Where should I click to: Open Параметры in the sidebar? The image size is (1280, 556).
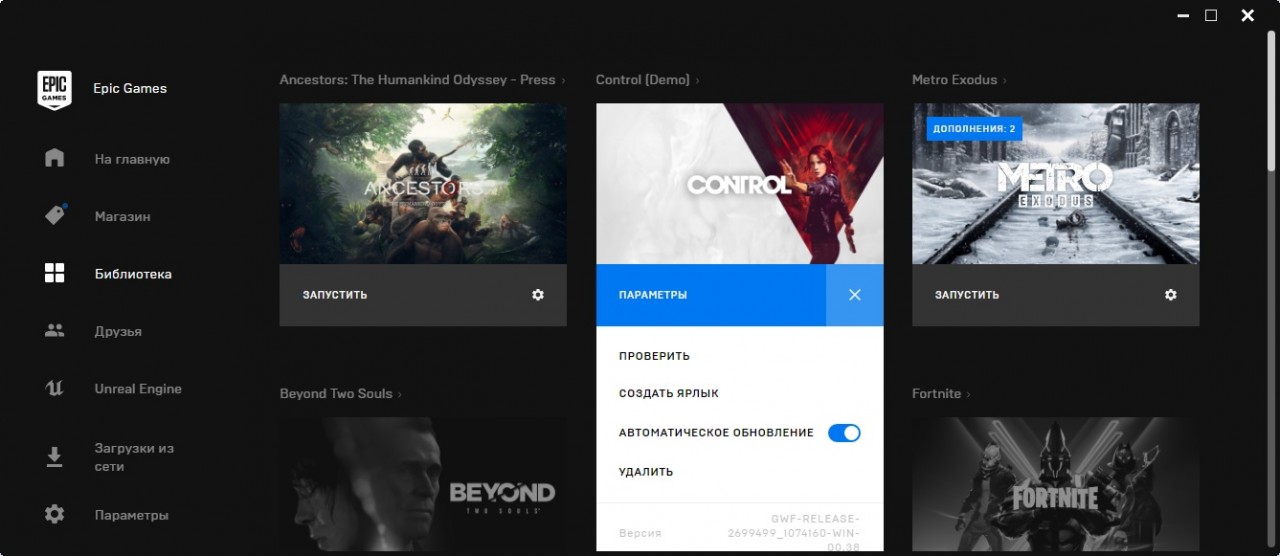pos(131,515)
